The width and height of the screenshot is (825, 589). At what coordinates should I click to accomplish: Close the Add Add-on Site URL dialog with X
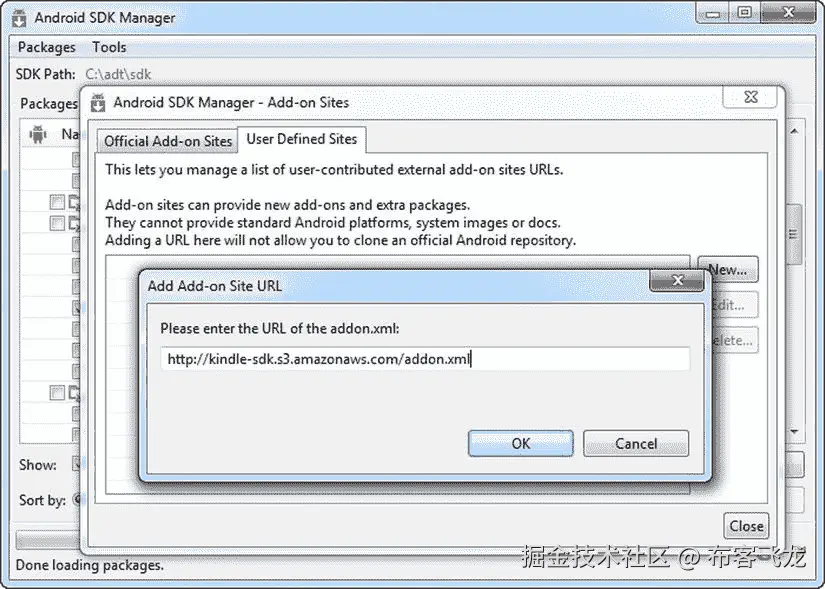click(678, 281)
